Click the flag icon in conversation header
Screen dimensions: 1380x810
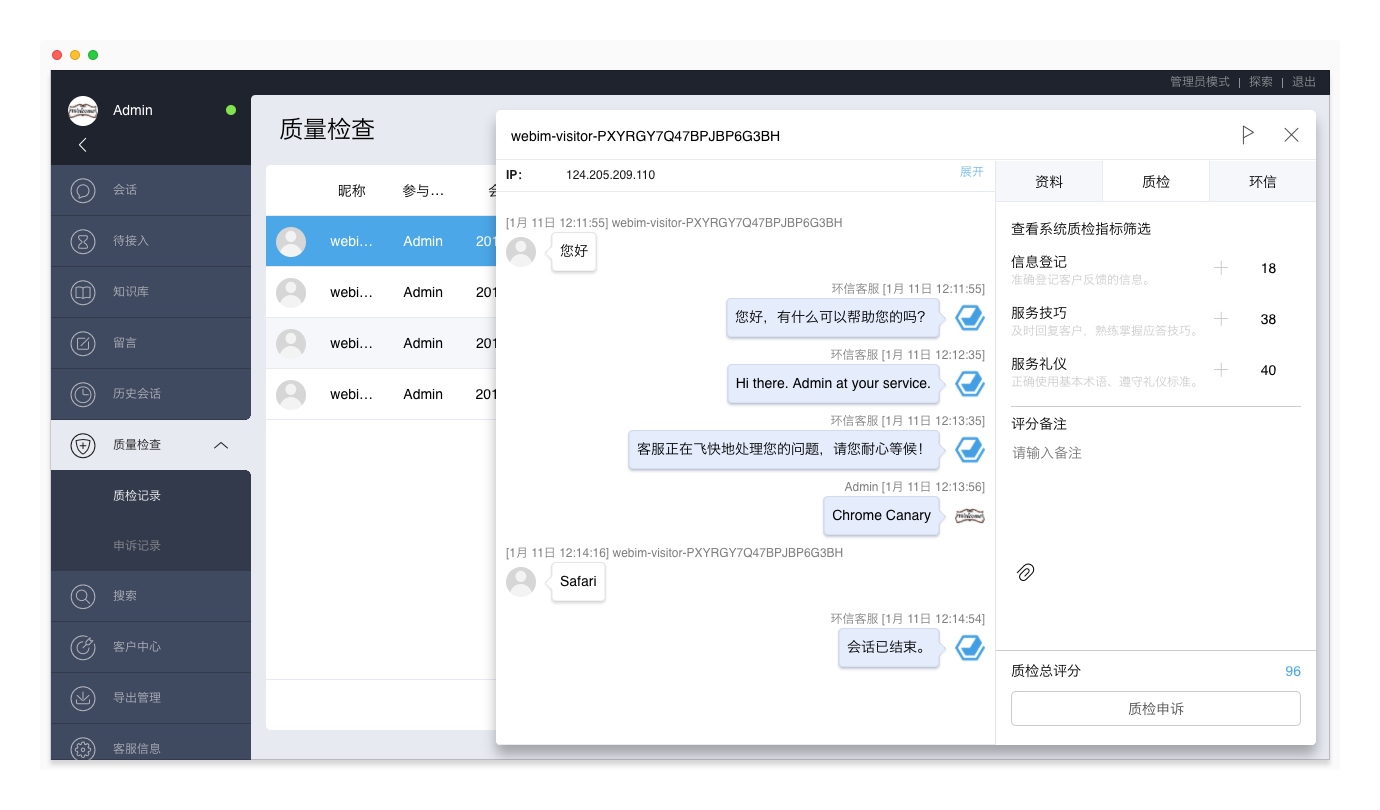1247,135
